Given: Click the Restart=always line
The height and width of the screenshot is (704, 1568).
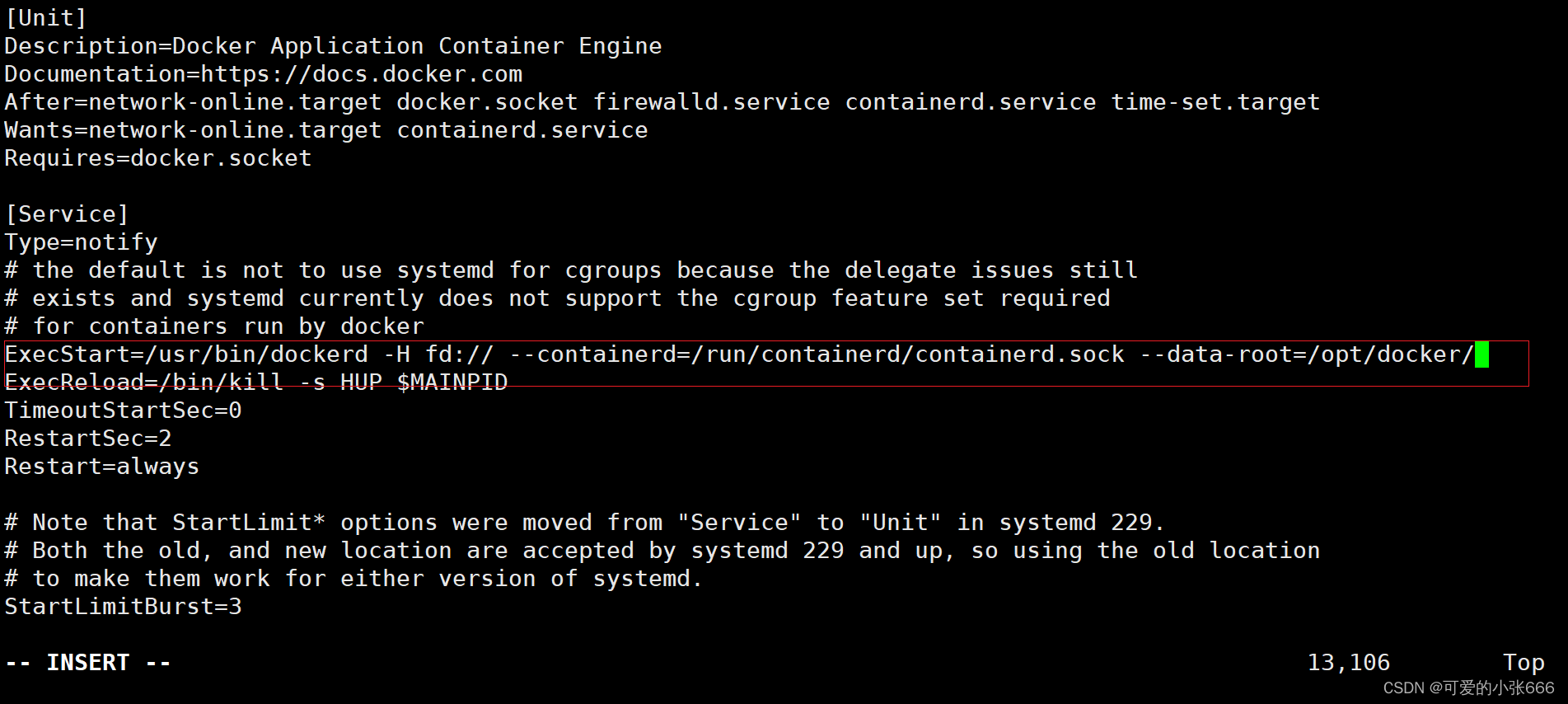Looking at the screenshot, I should click(x=102, y=467).
